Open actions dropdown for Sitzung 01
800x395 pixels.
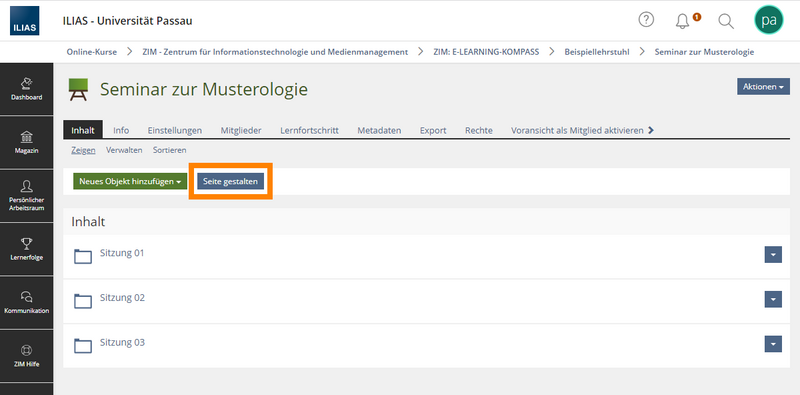[773, 254]
